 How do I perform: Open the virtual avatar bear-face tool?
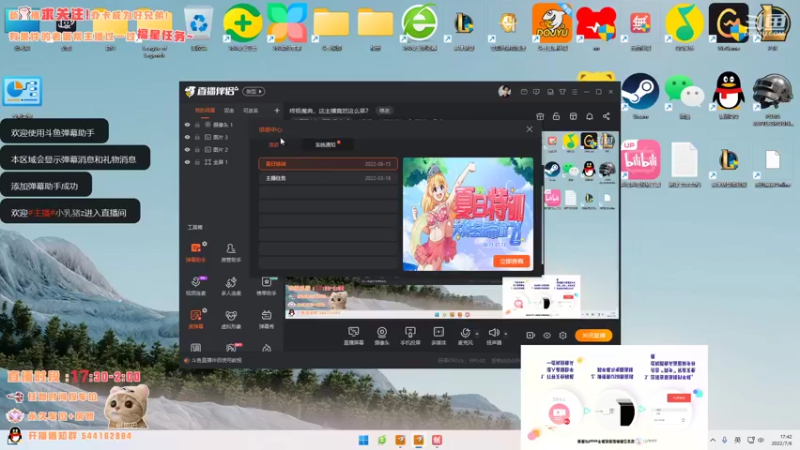[231, 319]
